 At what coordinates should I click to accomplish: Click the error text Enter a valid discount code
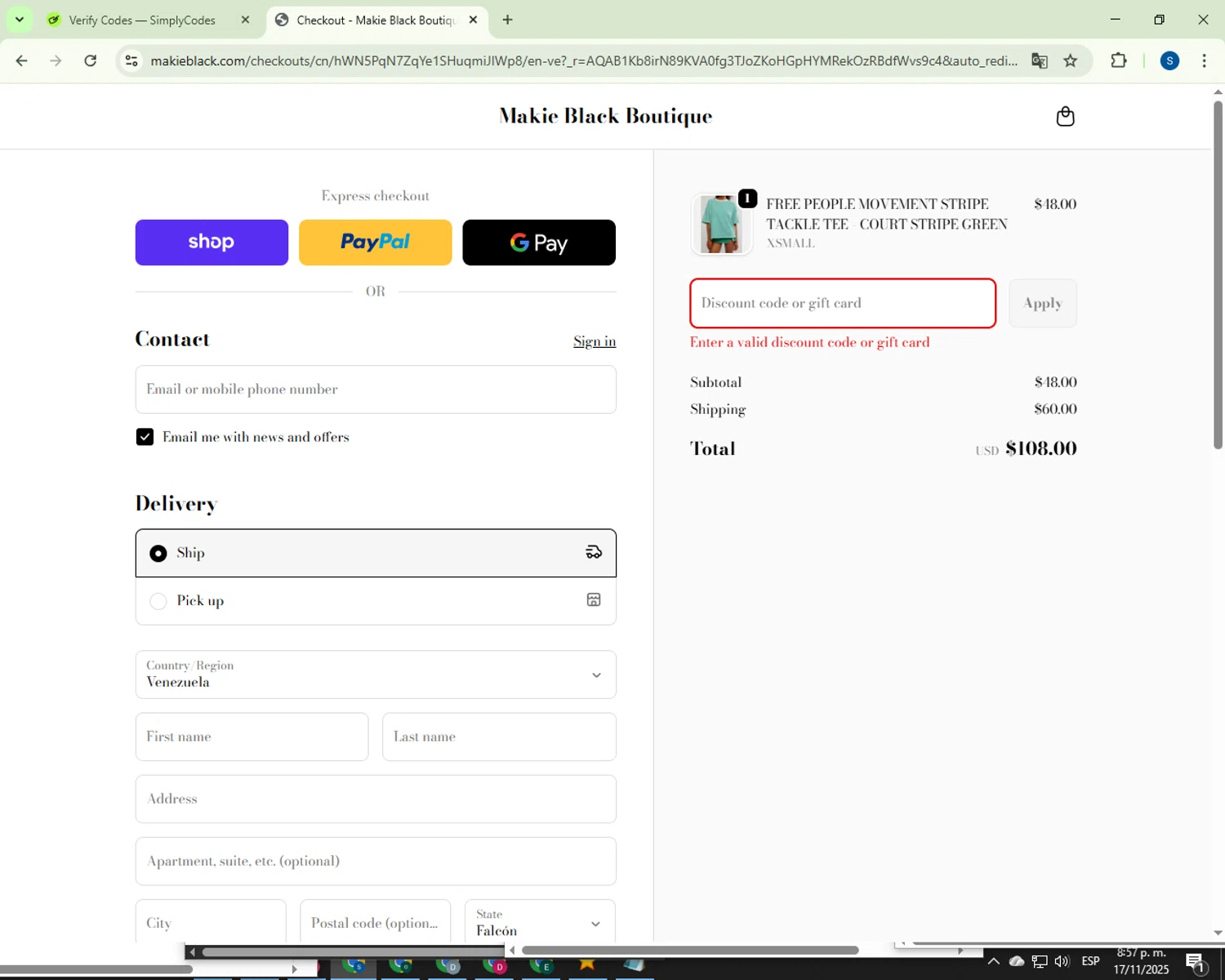coord(809,342)
